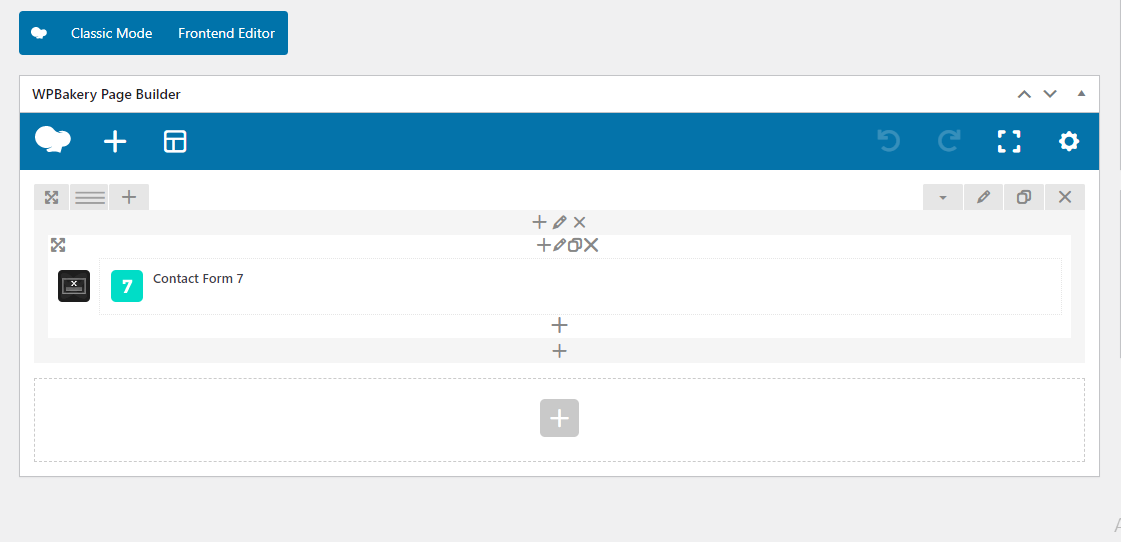The height and width of the screenshot is (542, 1121).
Task: Switch to Classic Mode
Action: click(112, 33)
